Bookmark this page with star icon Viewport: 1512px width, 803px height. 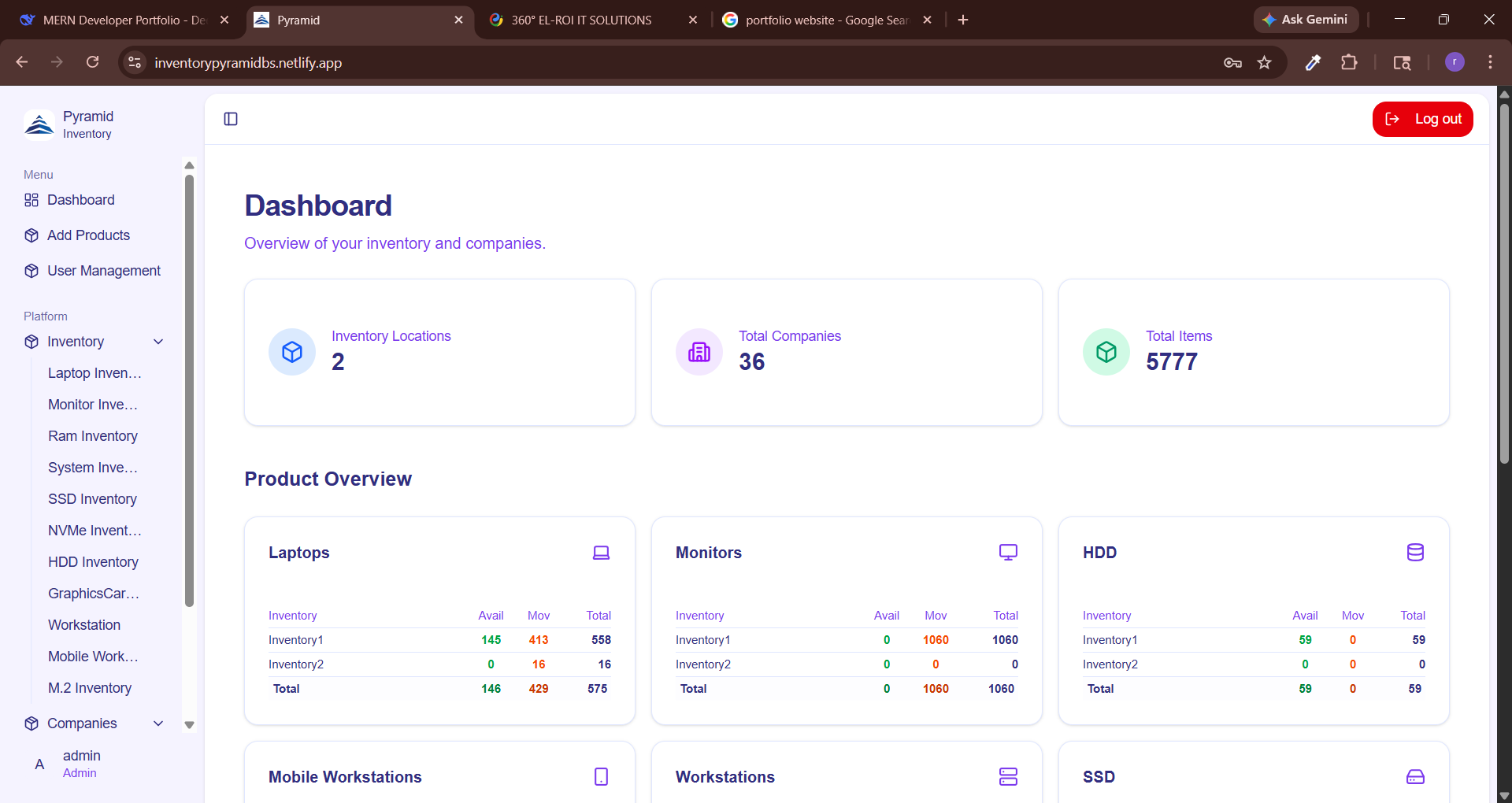click(x=1264, y=62)
